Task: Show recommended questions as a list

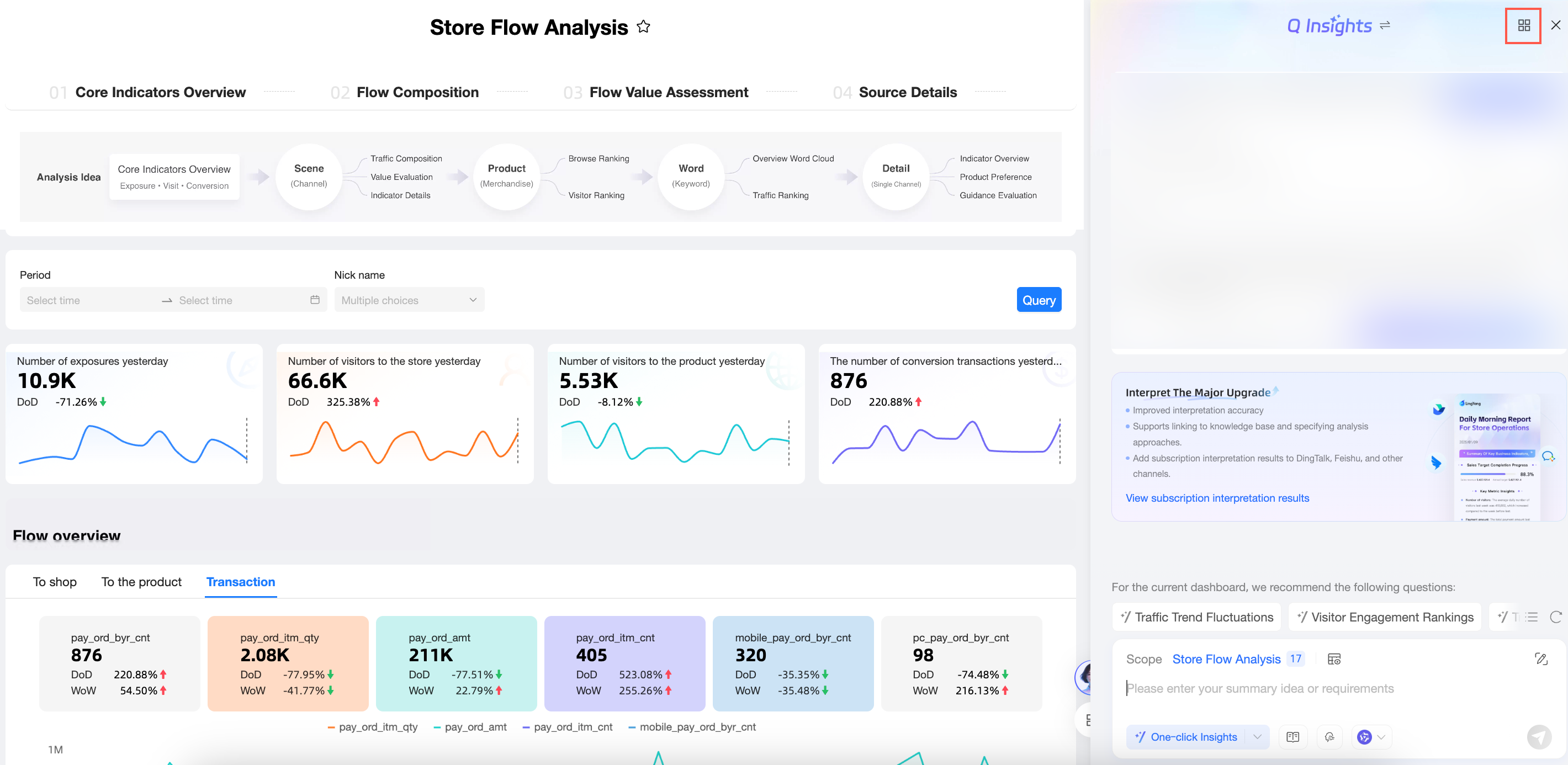Action: (1532, 617)
